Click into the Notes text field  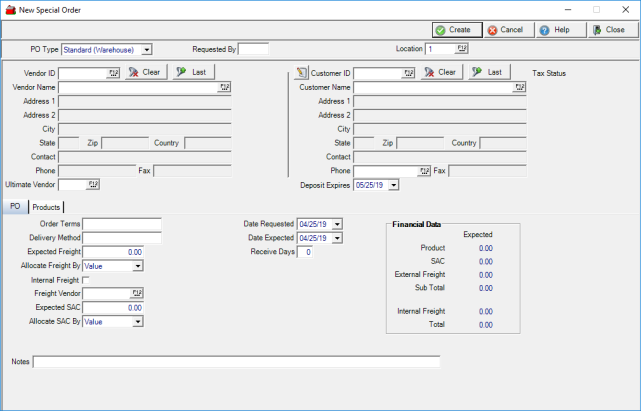pyautogui.click(x=236, y=361)
